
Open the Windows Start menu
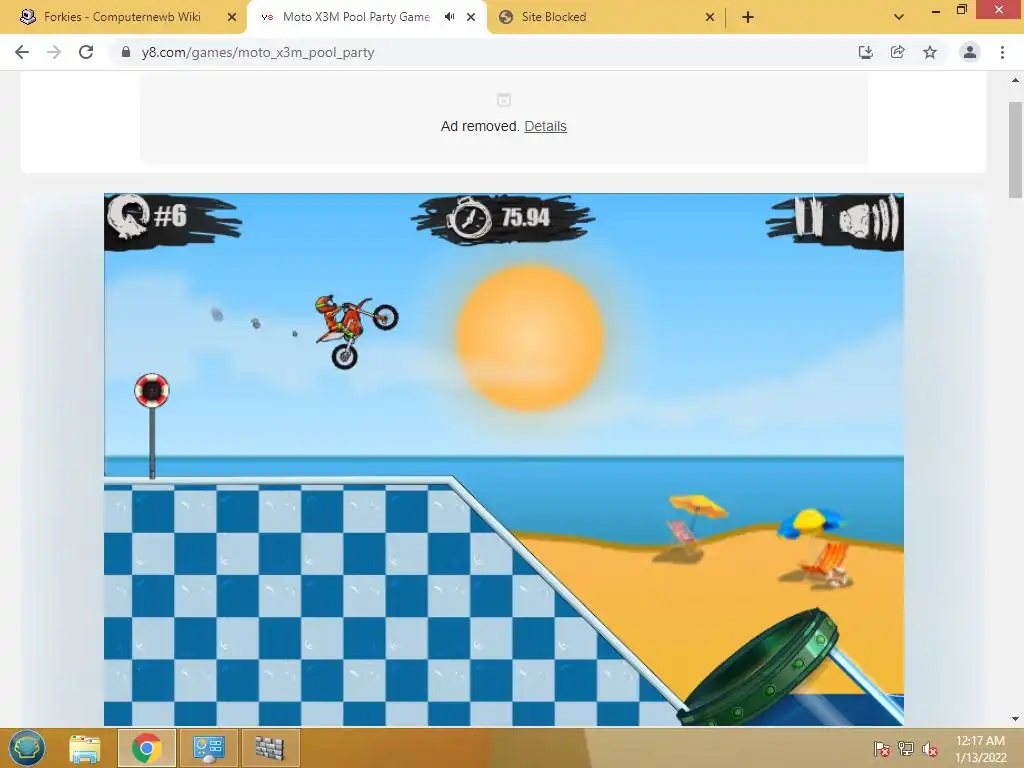(x=27, y=748)
